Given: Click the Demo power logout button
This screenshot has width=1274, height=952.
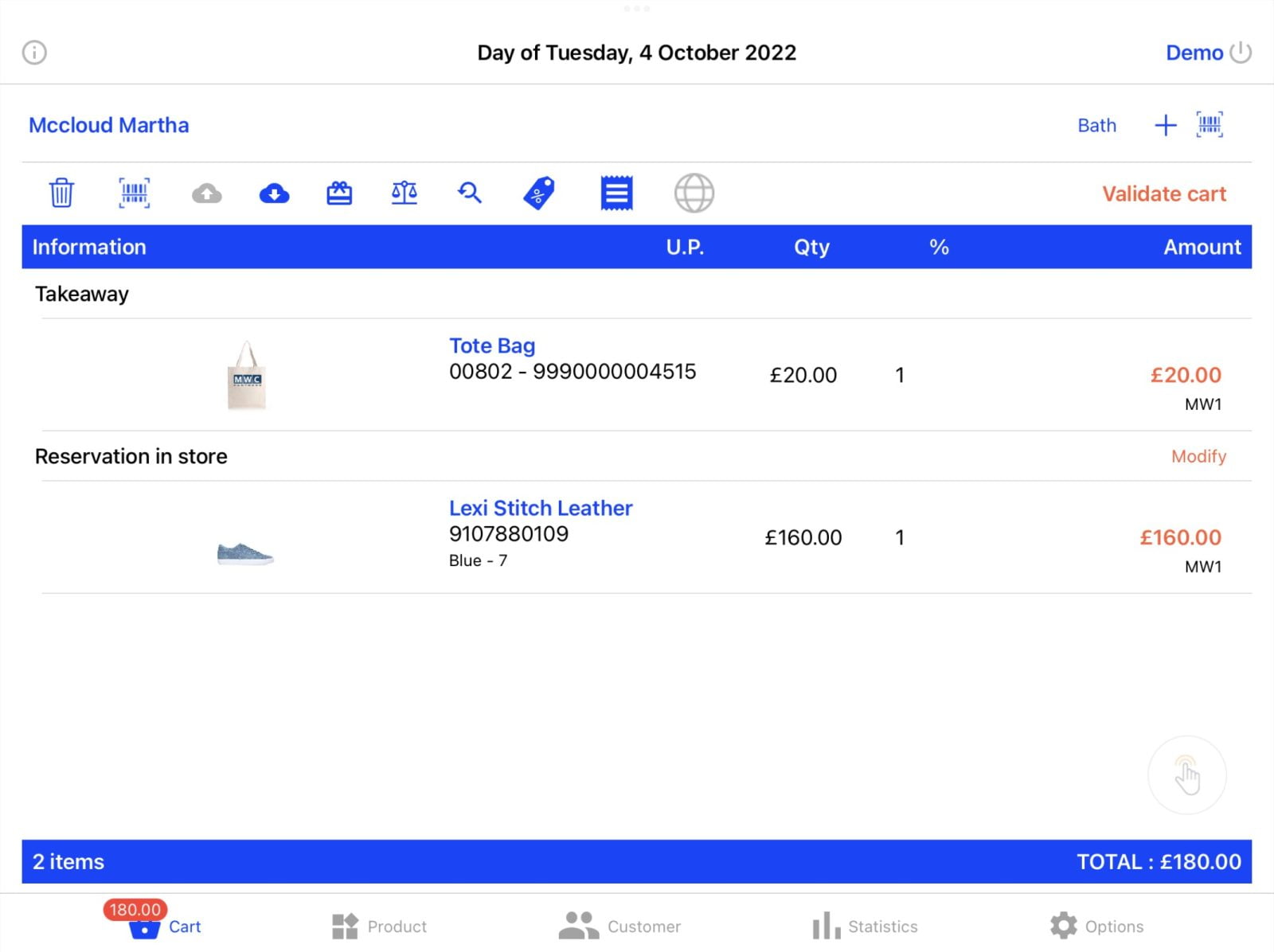Looking at the screenshot, I should [x=1240, y=53].
